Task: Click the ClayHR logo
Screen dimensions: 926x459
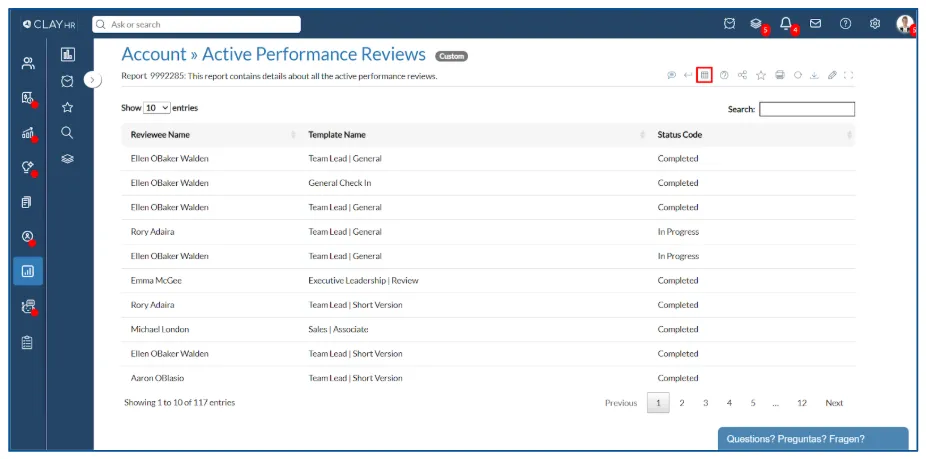Action: 49,24
